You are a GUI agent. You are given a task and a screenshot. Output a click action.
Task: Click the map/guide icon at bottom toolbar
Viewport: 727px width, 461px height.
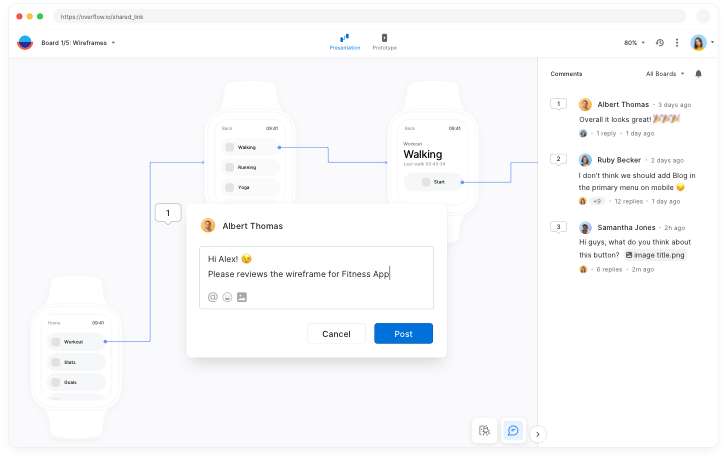485,430
